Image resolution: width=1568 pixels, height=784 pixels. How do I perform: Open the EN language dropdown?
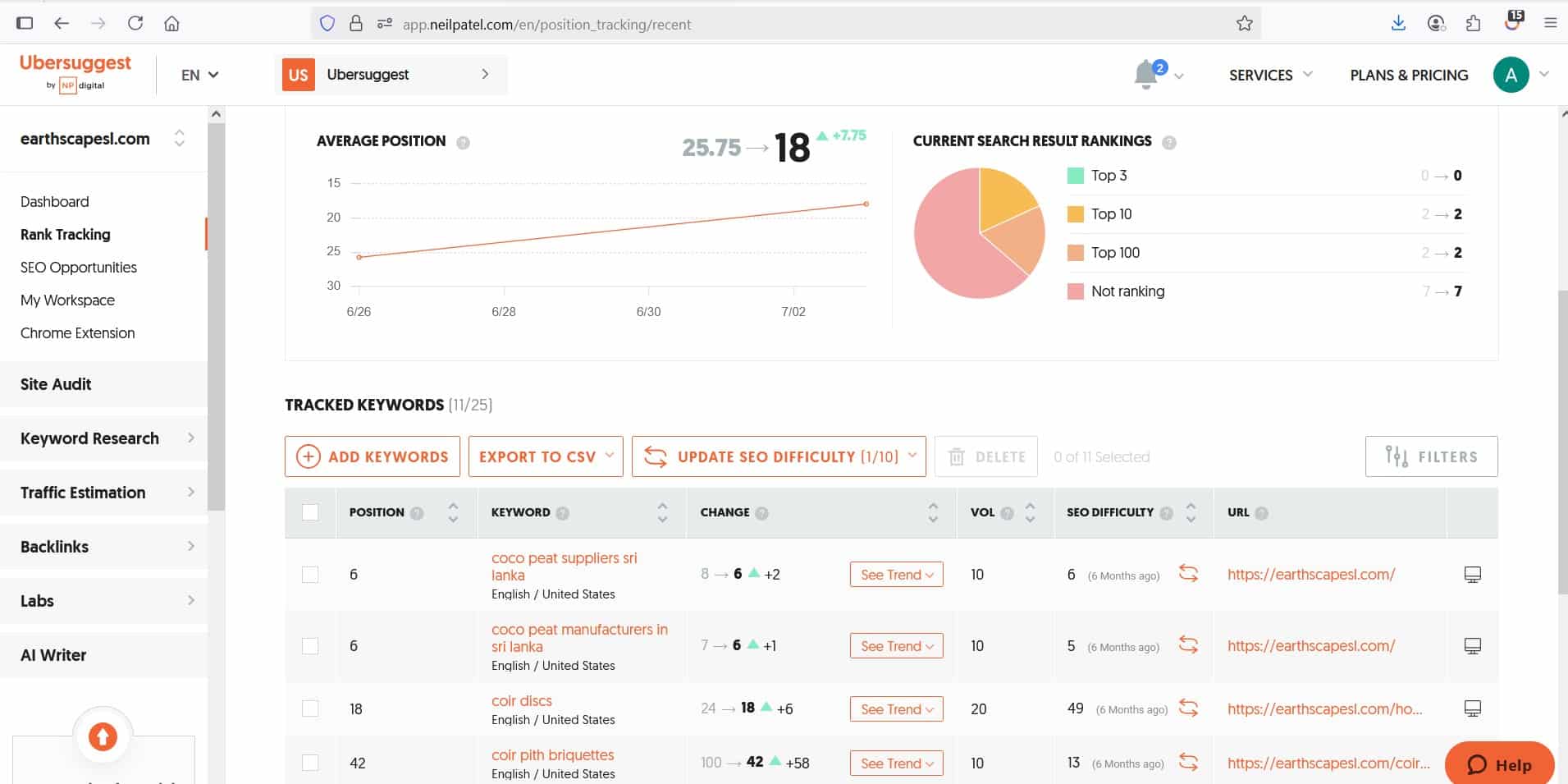[199, 75]
